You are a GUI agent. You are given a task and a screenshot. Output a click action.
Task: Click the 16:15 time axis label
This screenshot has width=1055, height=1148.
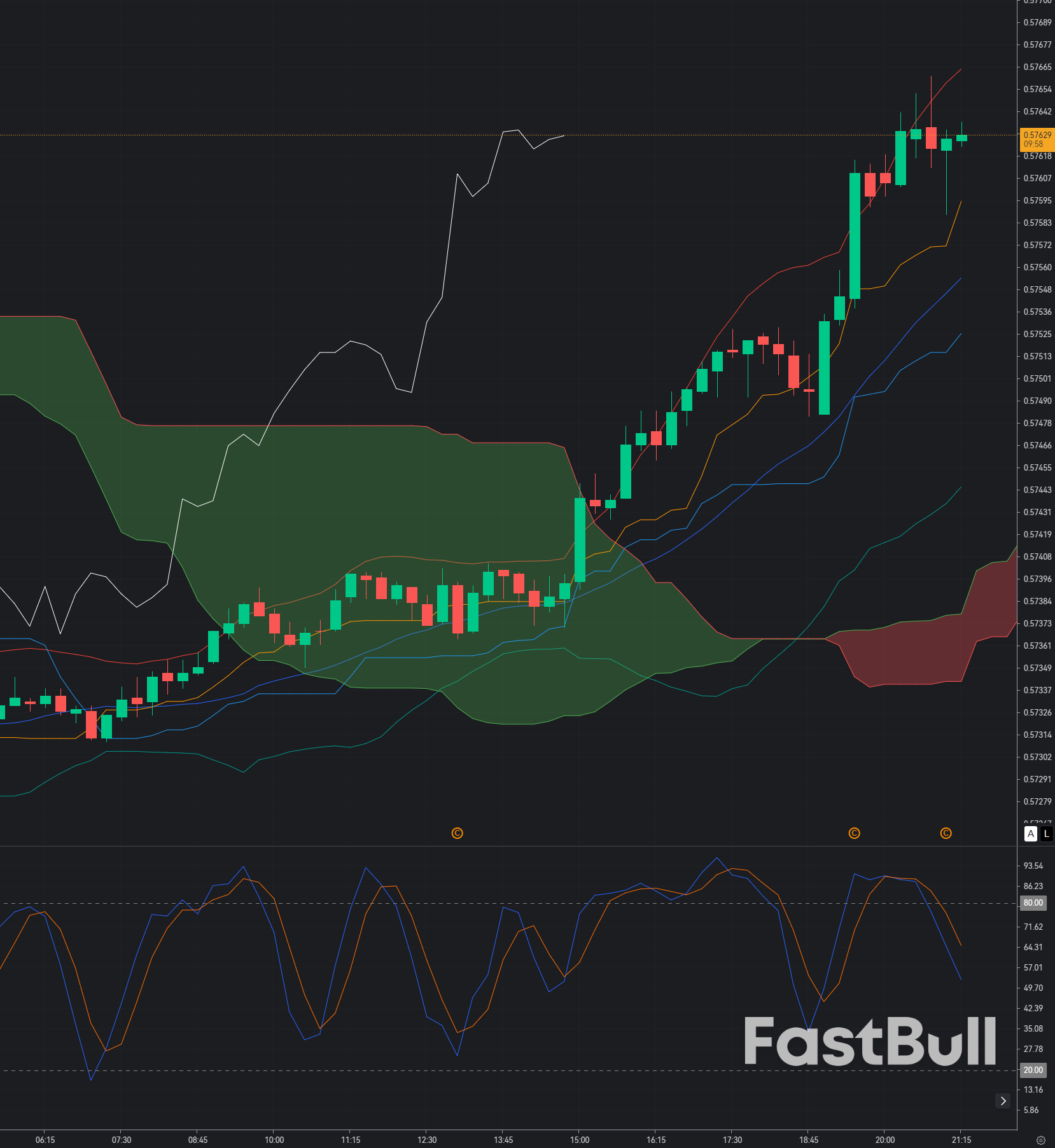click(x=656, y=1140)
